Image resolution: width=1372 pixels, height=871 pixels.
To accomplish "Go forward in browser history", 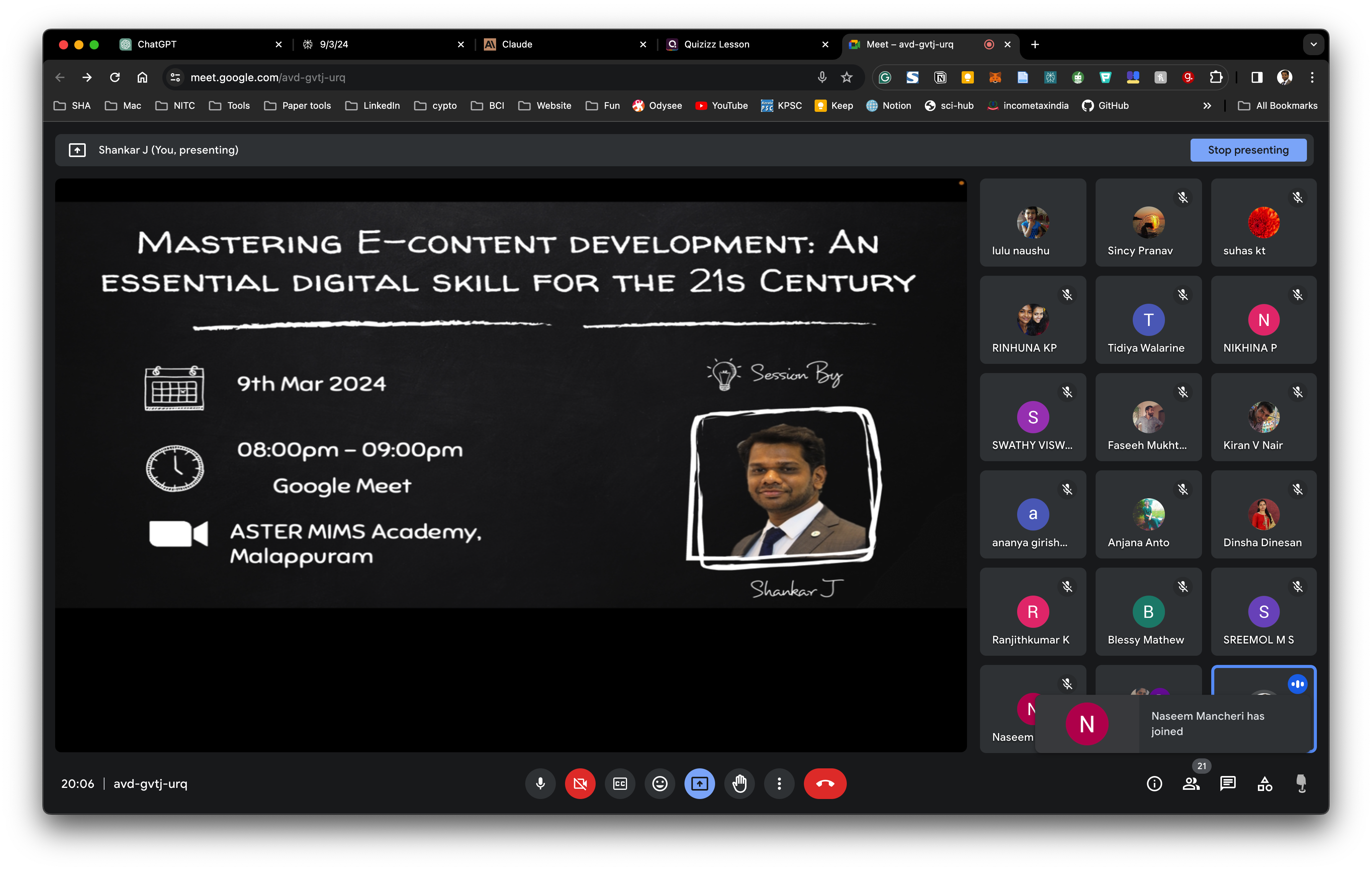I will tap(87, 77).
